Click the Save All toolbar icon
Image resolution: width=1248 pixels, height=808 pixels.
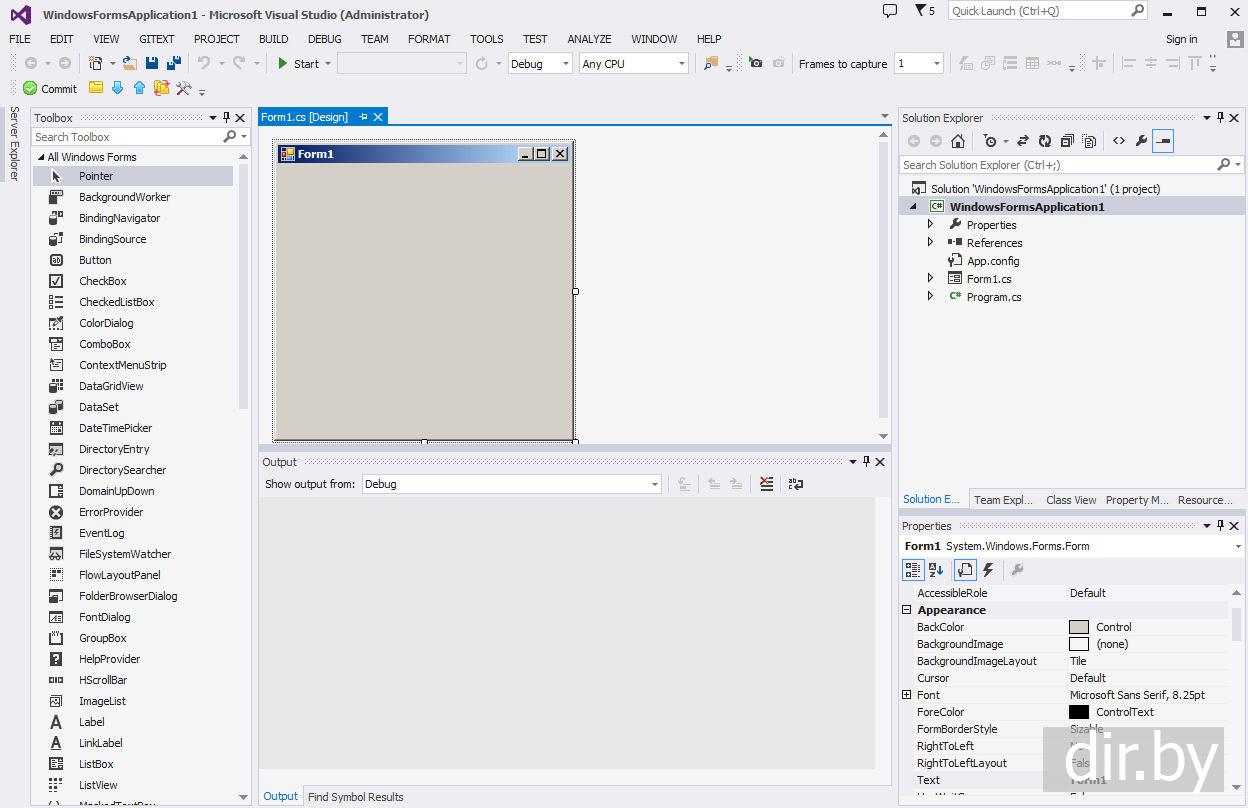coord(174,63)
